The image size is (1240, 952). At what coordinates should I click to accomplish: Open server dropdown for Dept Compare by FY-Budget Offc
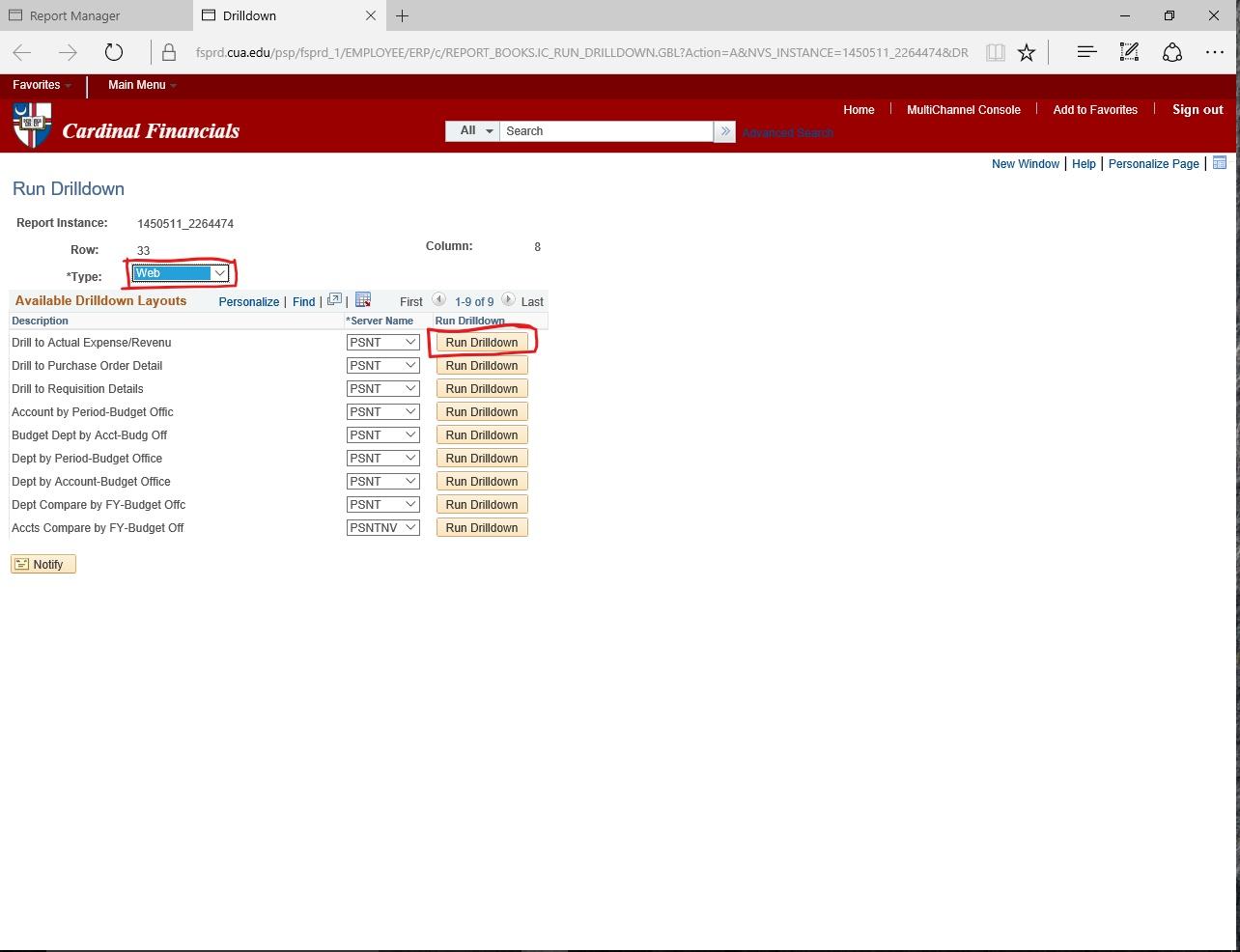coord(383,505)
